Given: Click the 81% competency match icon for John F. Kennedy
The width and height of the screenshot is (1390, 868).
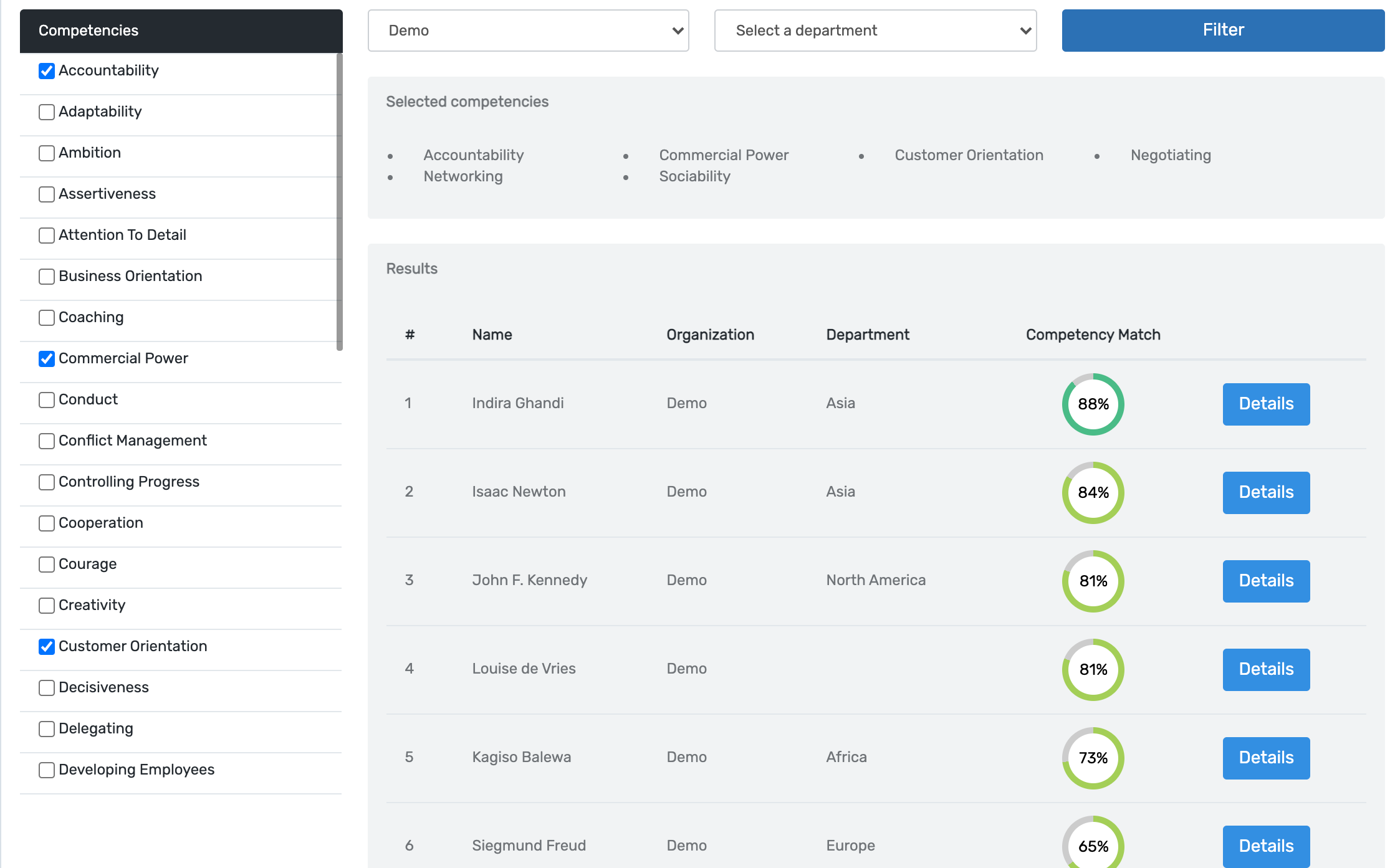Looking at the screenshot, I should coord(1093,580).
